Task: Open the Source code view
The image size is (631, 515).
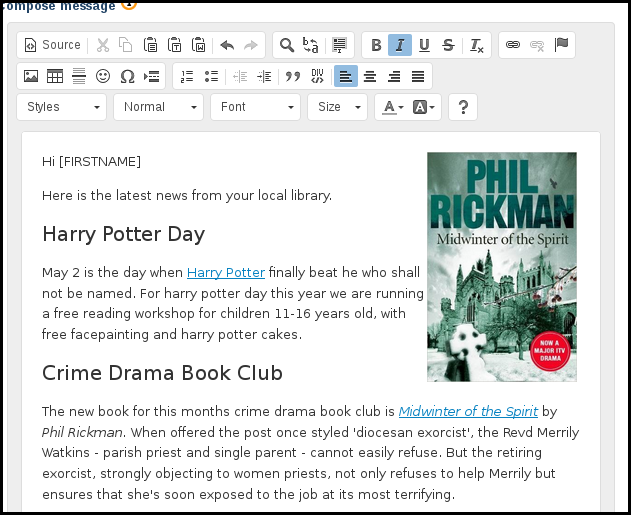Action: point(53,45)
